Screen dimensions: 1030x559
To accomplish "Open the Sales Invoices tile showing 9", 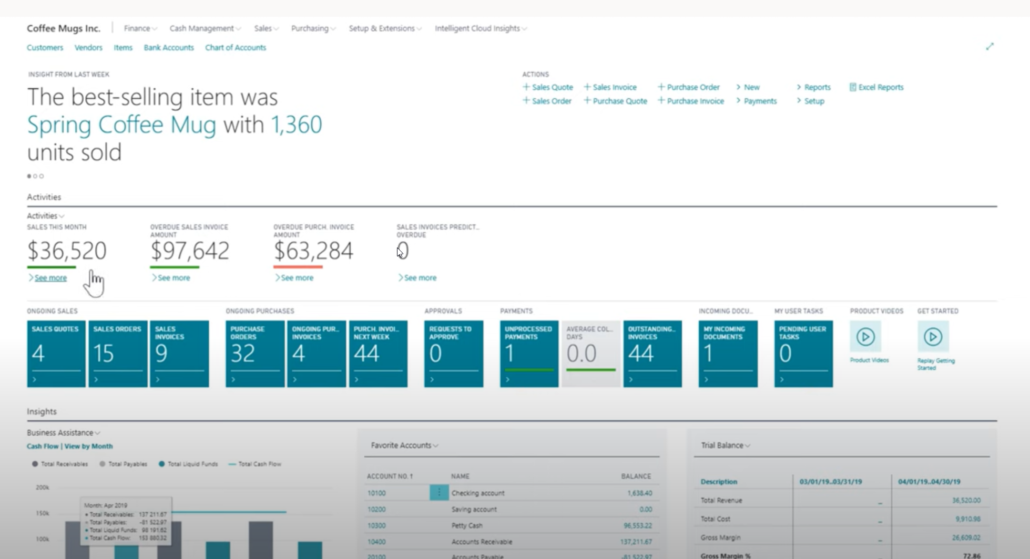I will tap(179, 353).
